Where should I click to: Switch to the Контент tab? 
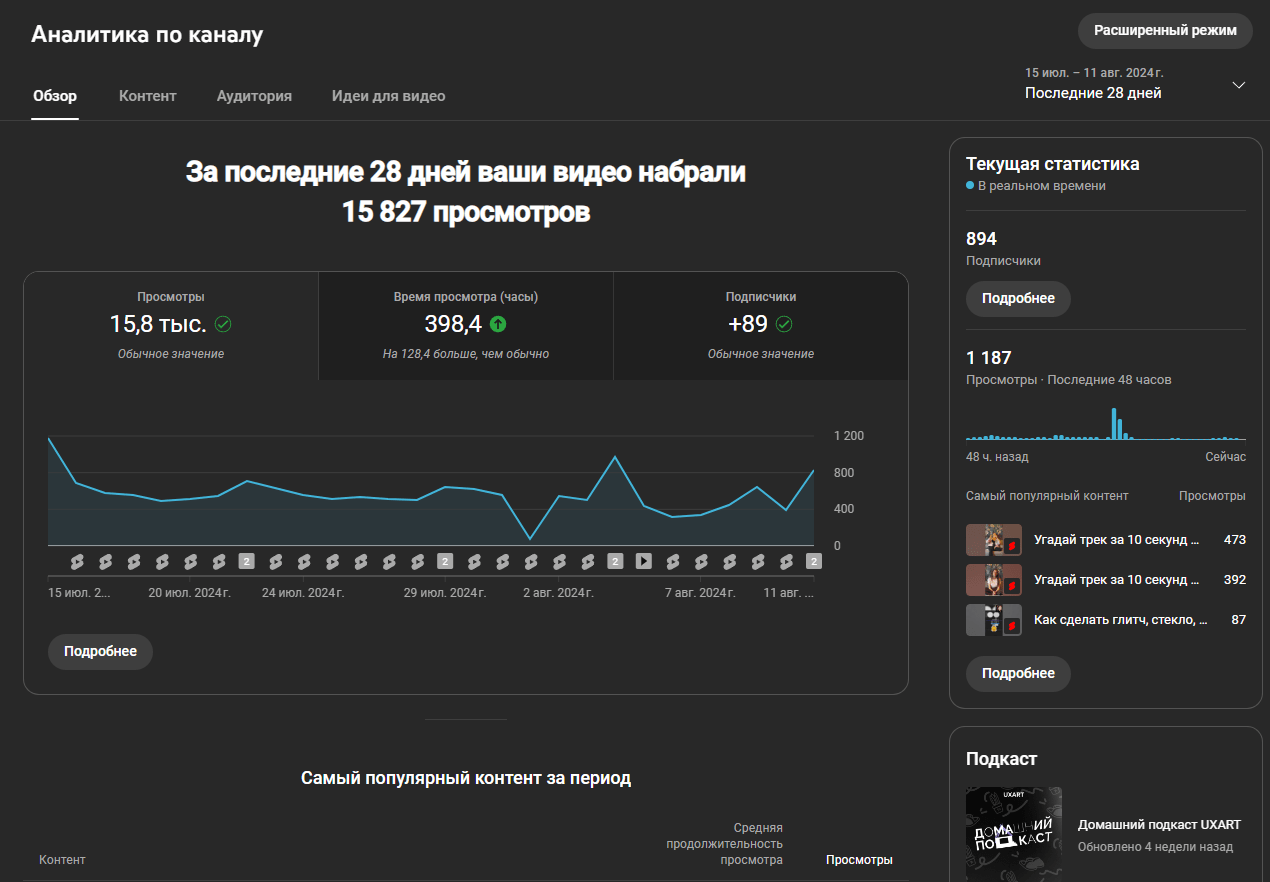pos(147,96)
